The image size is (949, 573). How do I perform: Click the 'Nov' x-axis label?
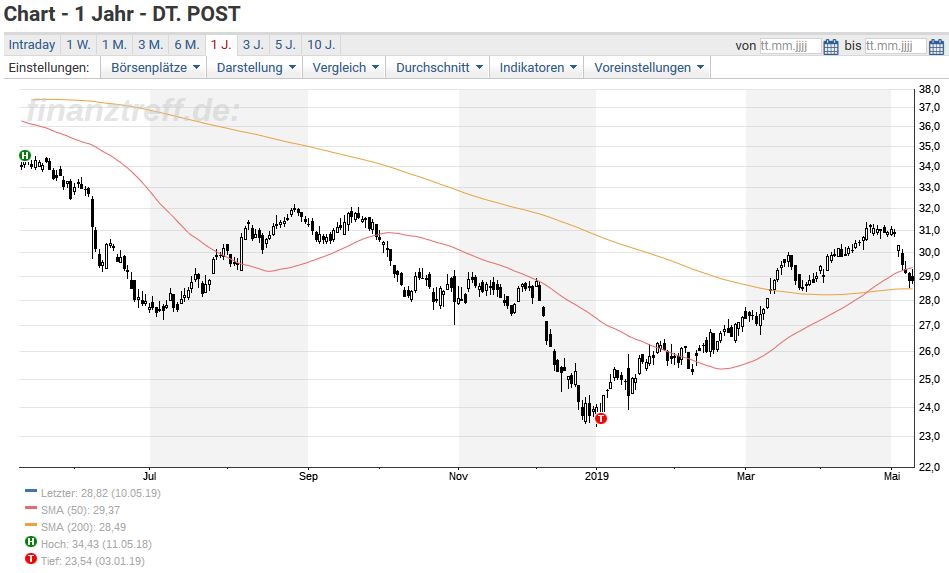tap(458, 476)
